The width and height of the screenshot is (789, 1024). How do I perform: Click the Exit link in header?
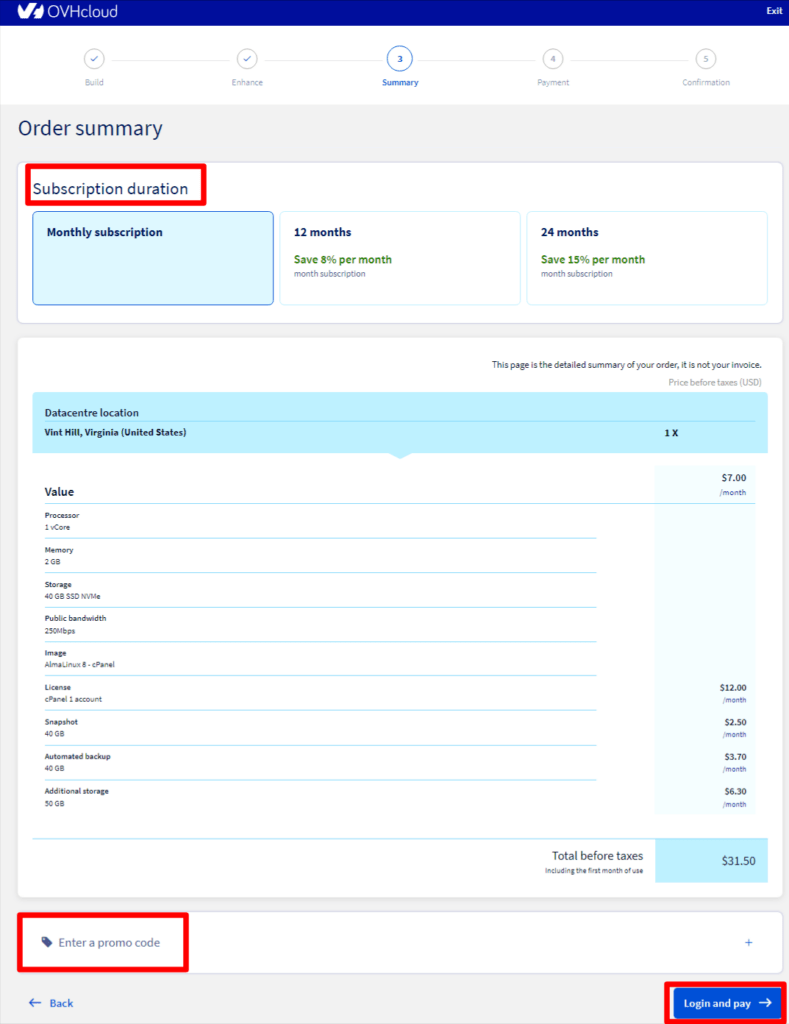pos(774,10)
